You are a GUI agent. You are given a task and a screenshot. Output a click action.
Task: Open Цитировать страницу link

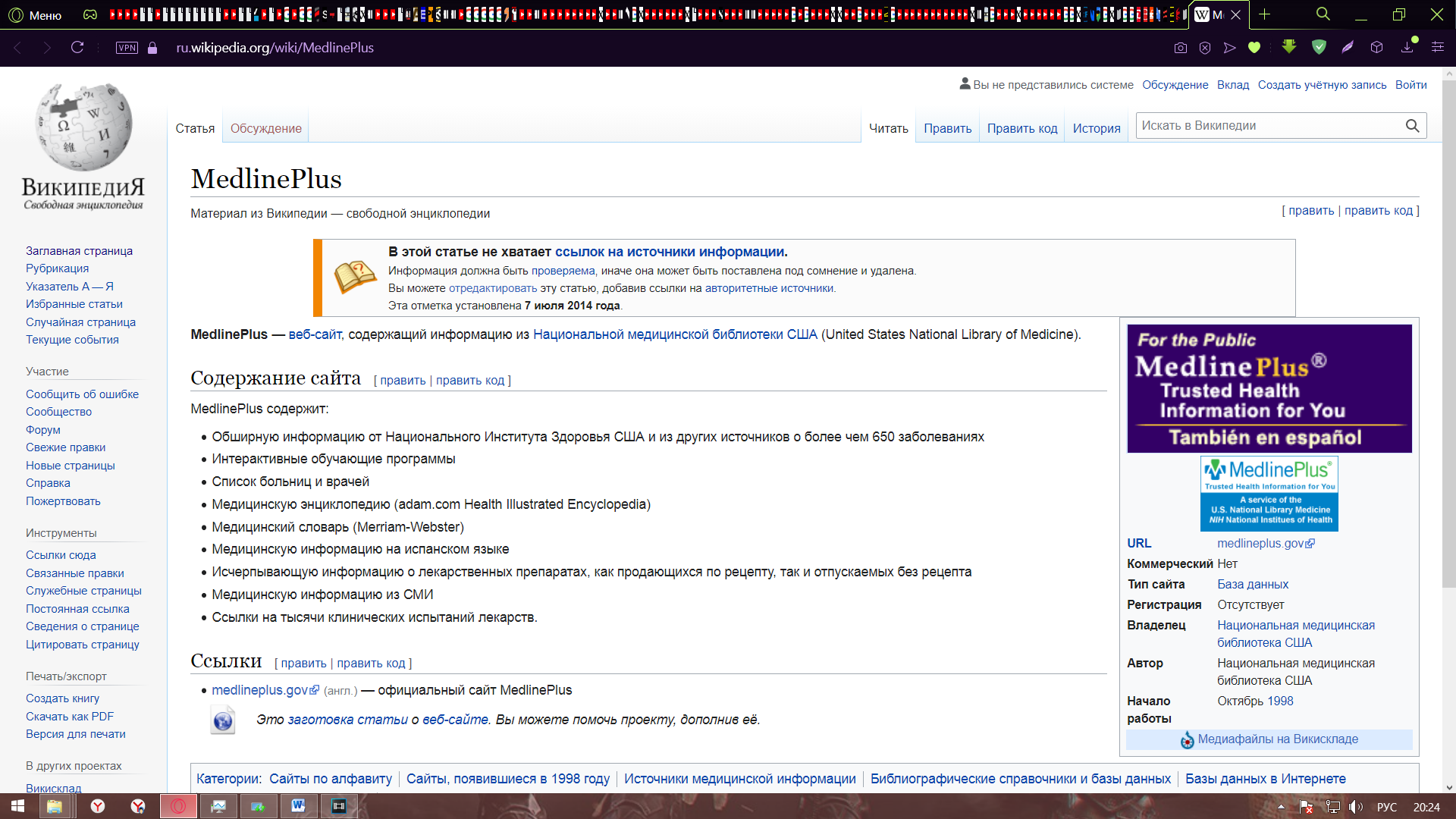(83, 645)
